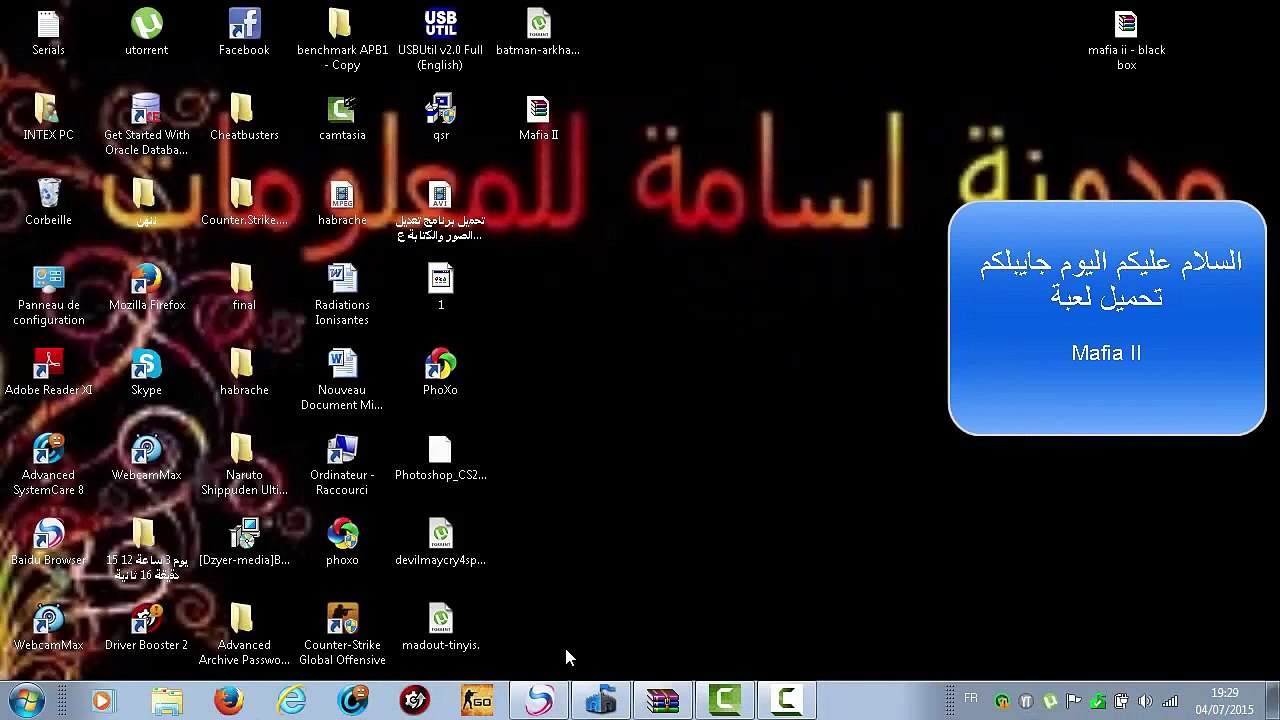Launch Mozilla Firefox desktop shortcut

[x=146, y=288]
